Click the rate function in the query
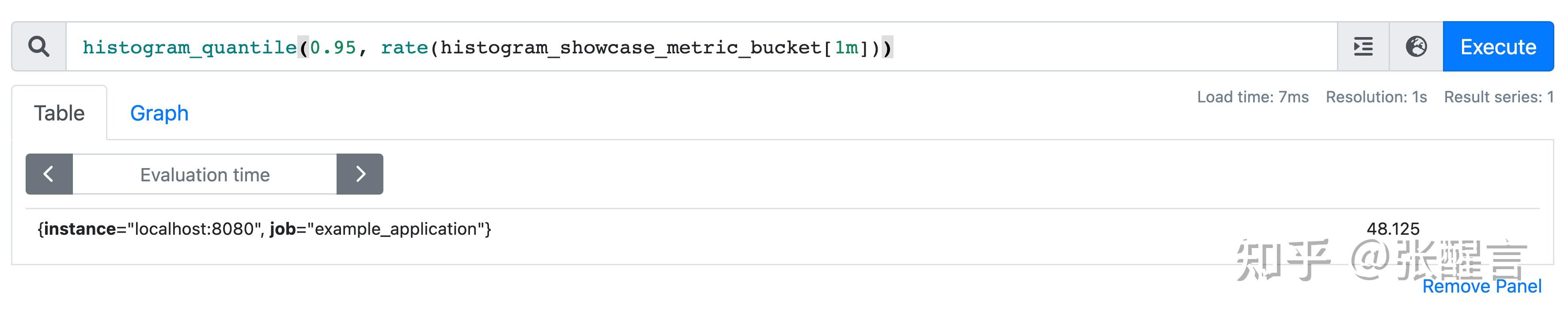The width and height of the screenshot is (1568, 323). point(405,48)
